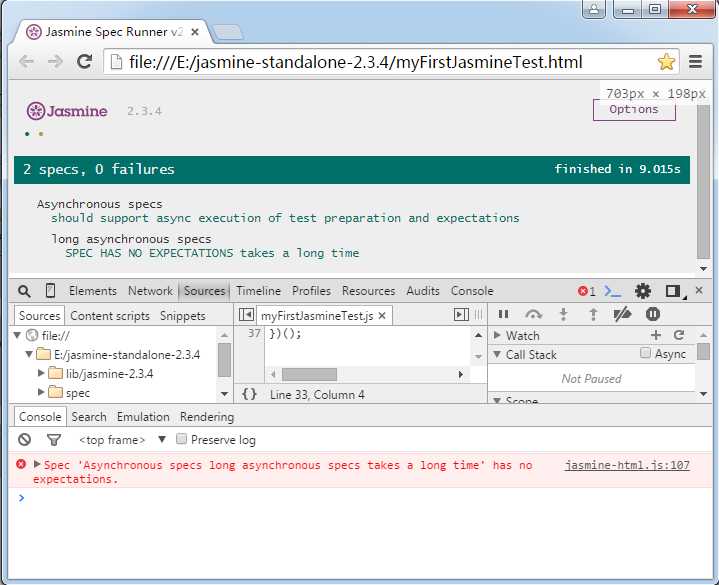Toggle device mode phone icon
The image size is (719, 585).
pos(50,291)
